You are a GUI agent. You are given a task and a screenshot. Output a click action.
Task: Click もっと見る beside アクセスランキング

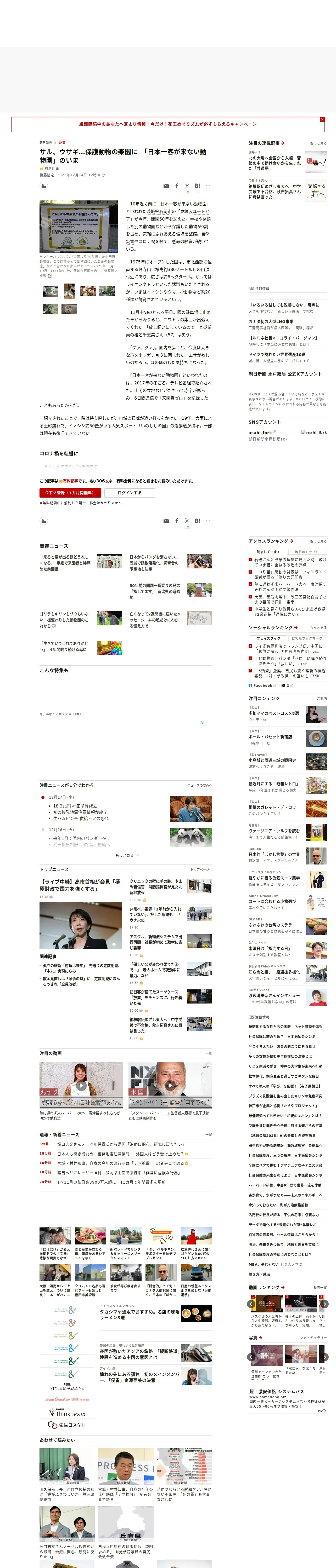coord(318,541)
